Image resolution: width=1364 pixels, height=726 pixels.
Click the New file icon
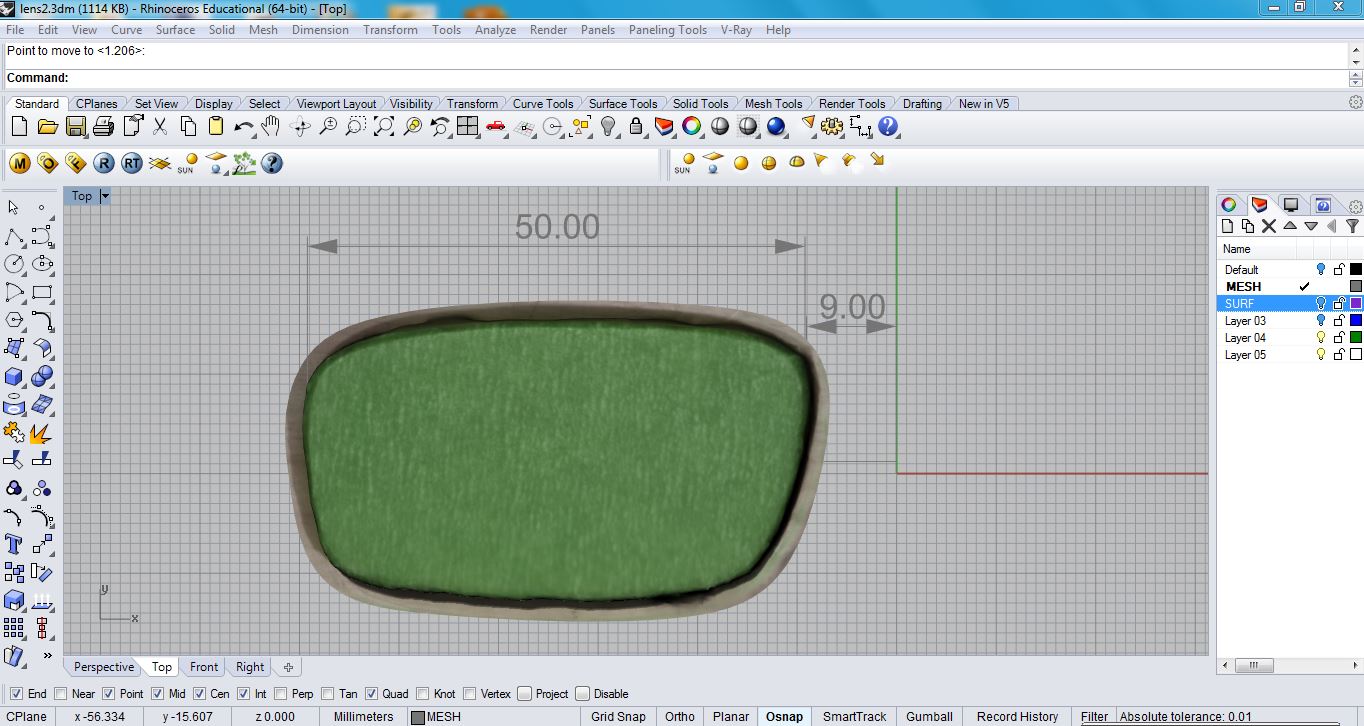pos(19,127)
